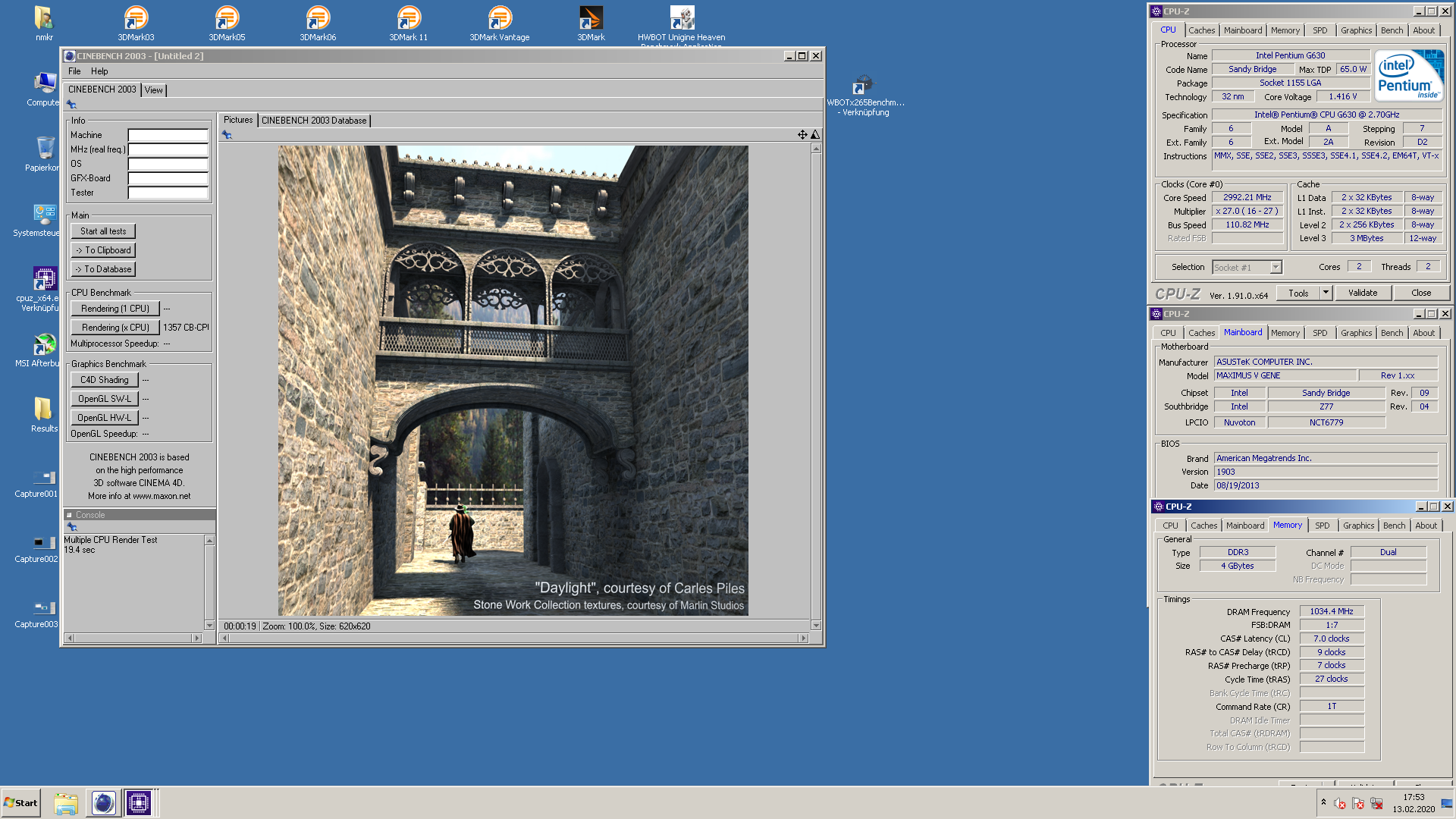The image size is (1456, 819).
Task: Open the Tools dropdown arrow in CPU-Z
Action: 1326,293
